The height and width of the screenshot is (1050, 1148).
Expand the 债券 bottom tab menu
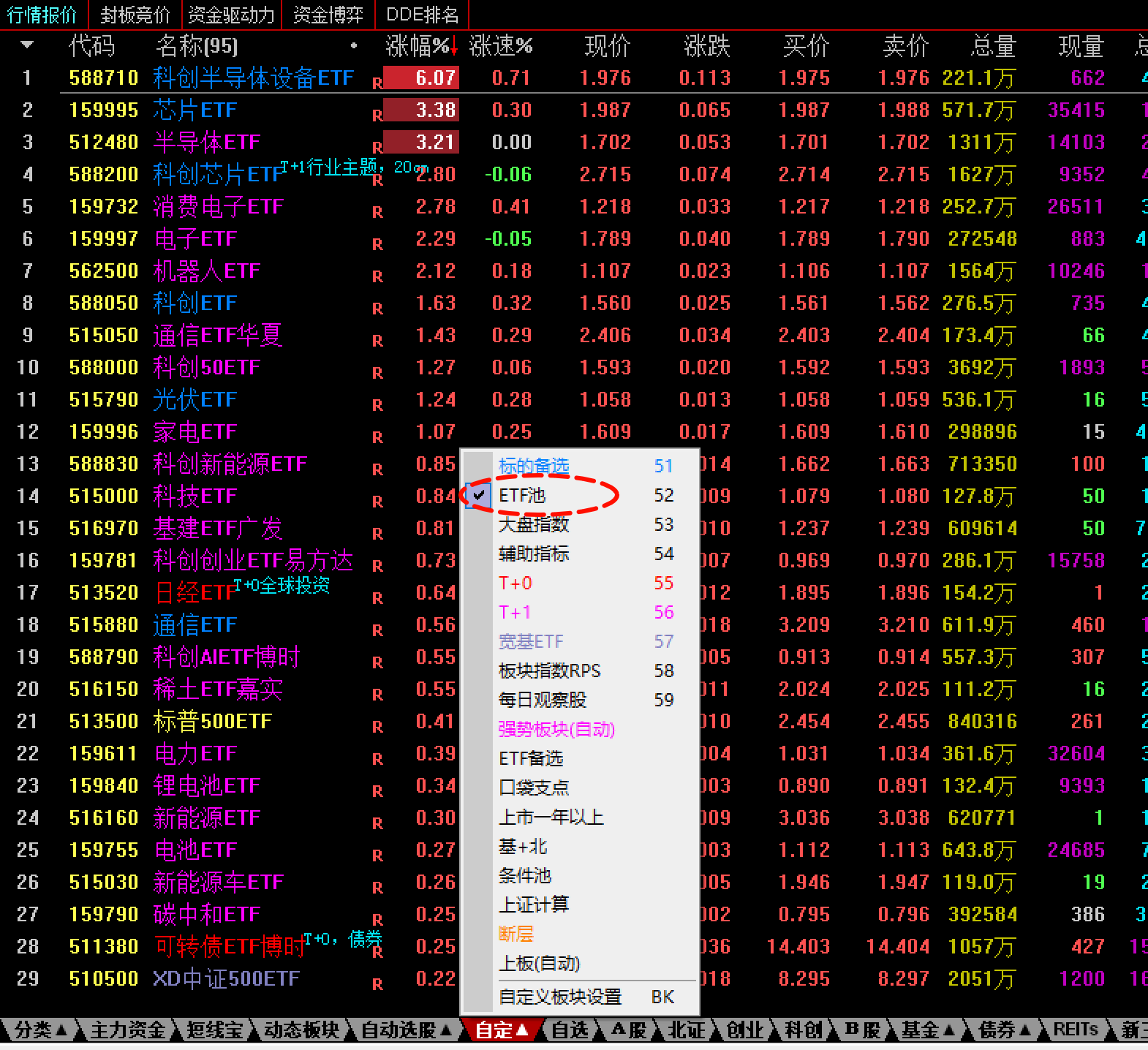click(1005, 1030)
